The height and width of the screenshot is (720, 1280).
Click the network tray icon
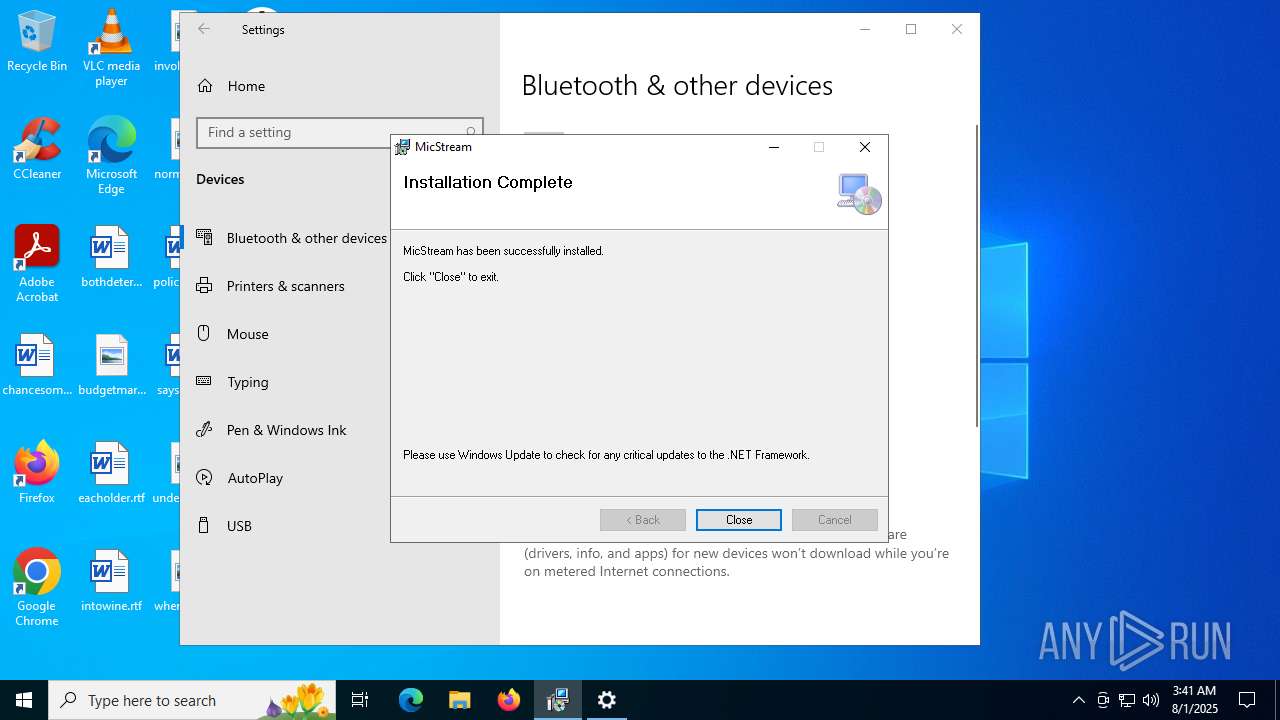click(1127, 700)
